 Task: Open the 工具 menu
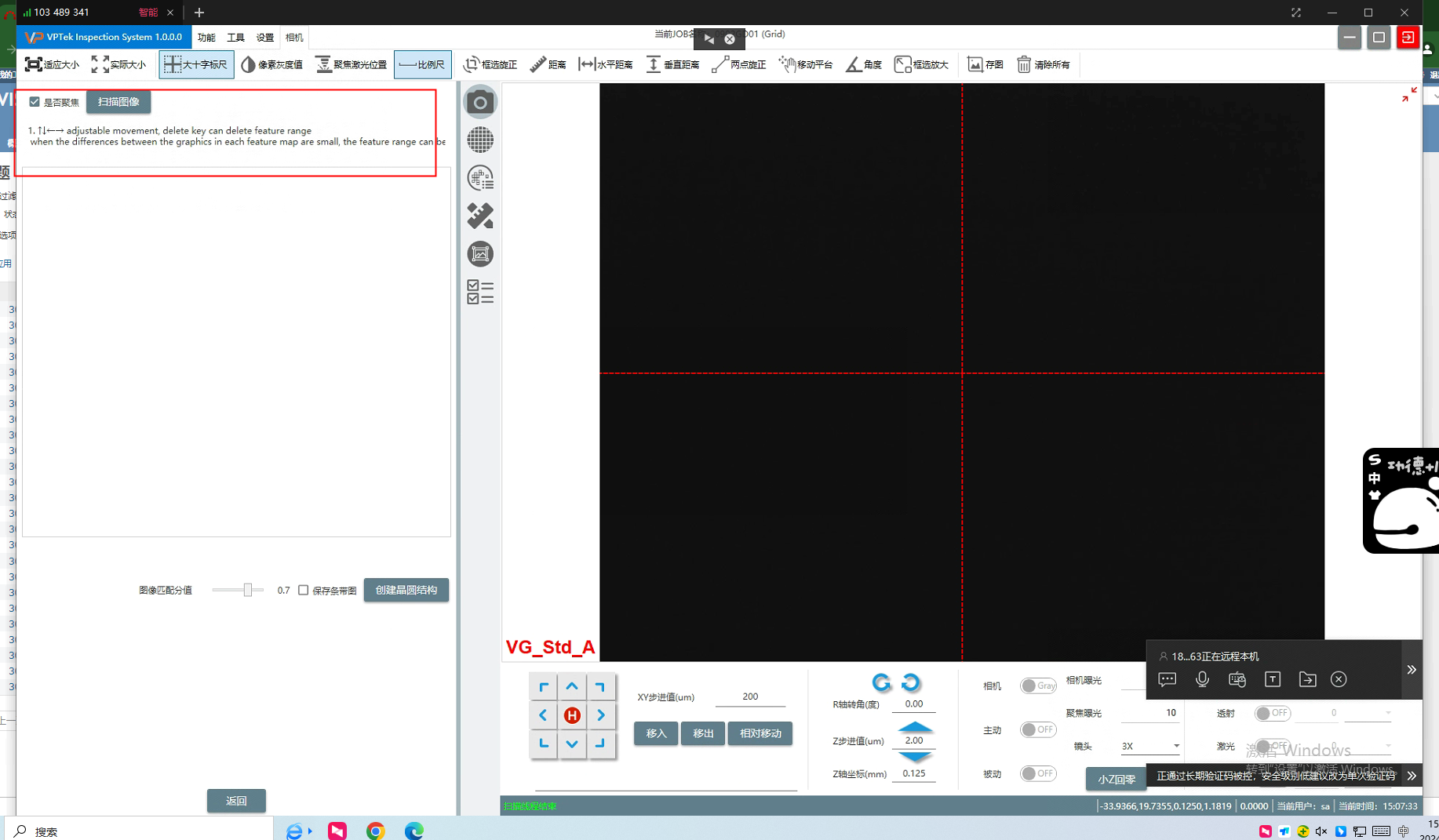click(235, 38)
